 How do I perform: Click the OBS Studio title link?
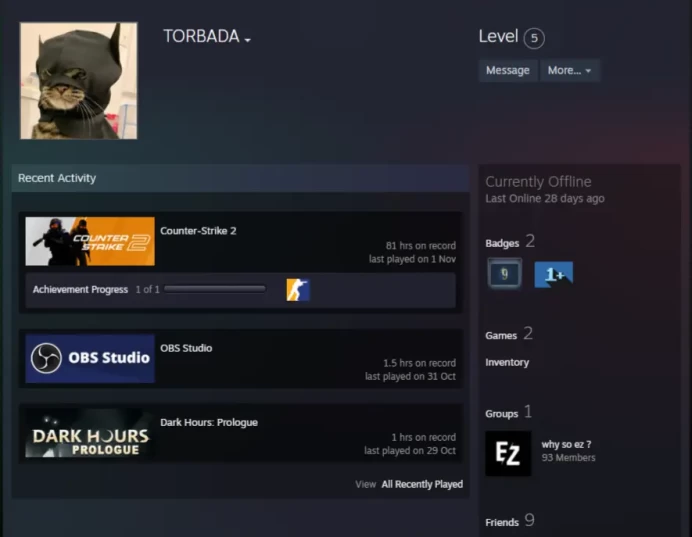(186, 348)
